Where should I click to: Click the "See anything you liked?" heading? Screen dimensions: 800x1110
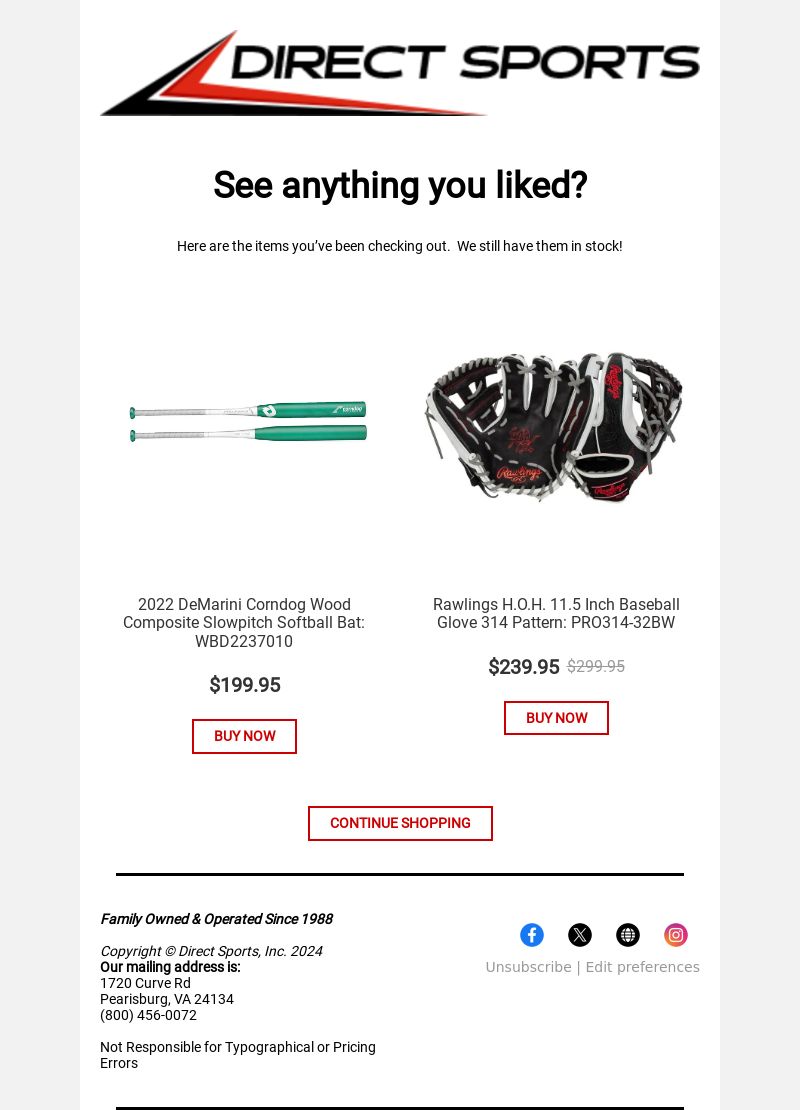tap(400, 185)
